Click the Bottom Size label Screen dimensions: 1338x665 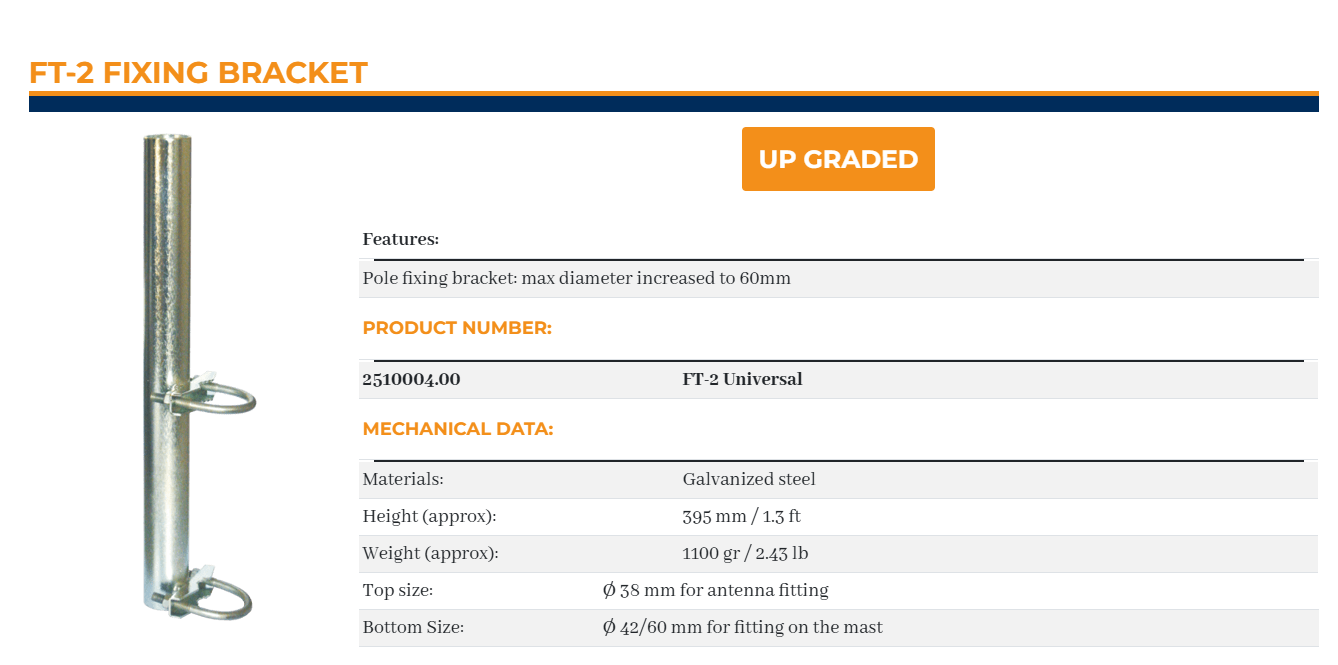click(413, 627)
